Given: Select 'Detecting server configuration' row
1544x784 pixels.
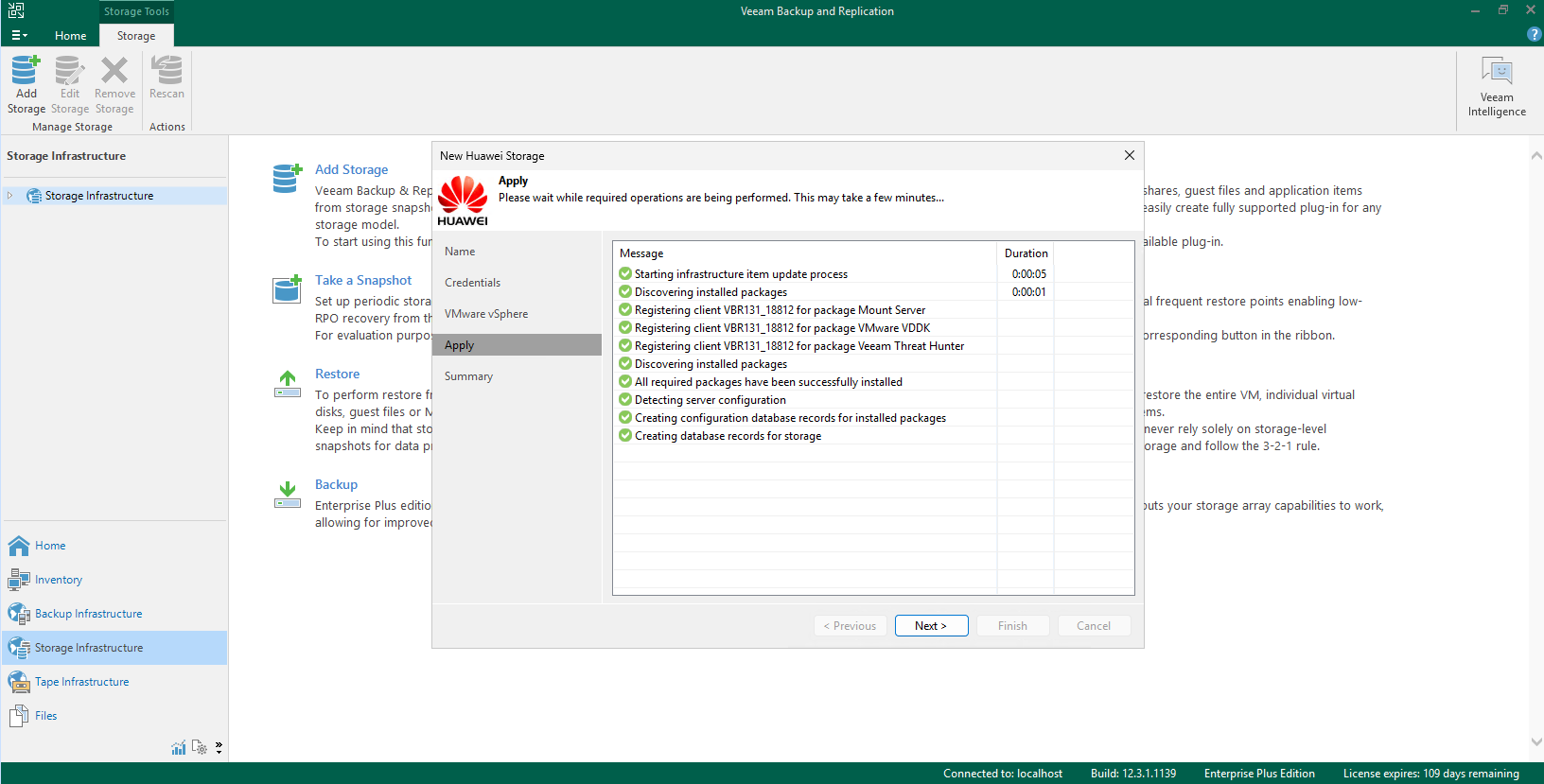Looking at the screenshot, I should tap(873, 400).
